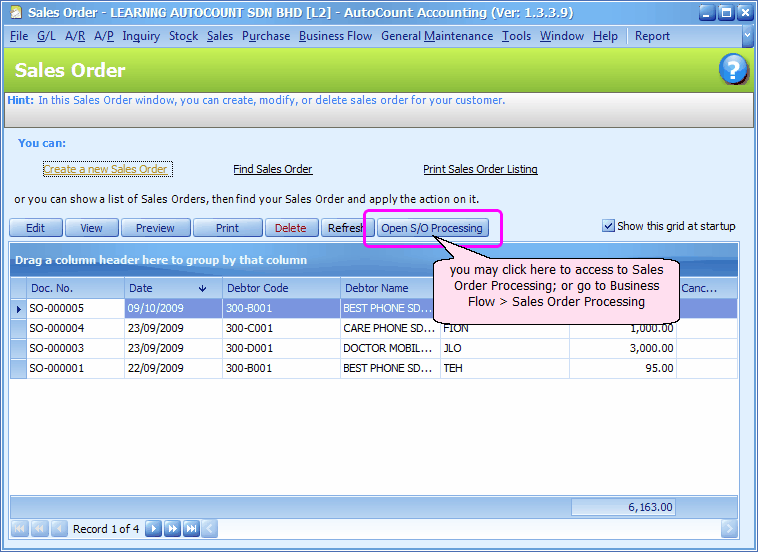Toggle Show this grid at startup checkbox
This screenshot has height=552, width=758.
click(608, 226)
